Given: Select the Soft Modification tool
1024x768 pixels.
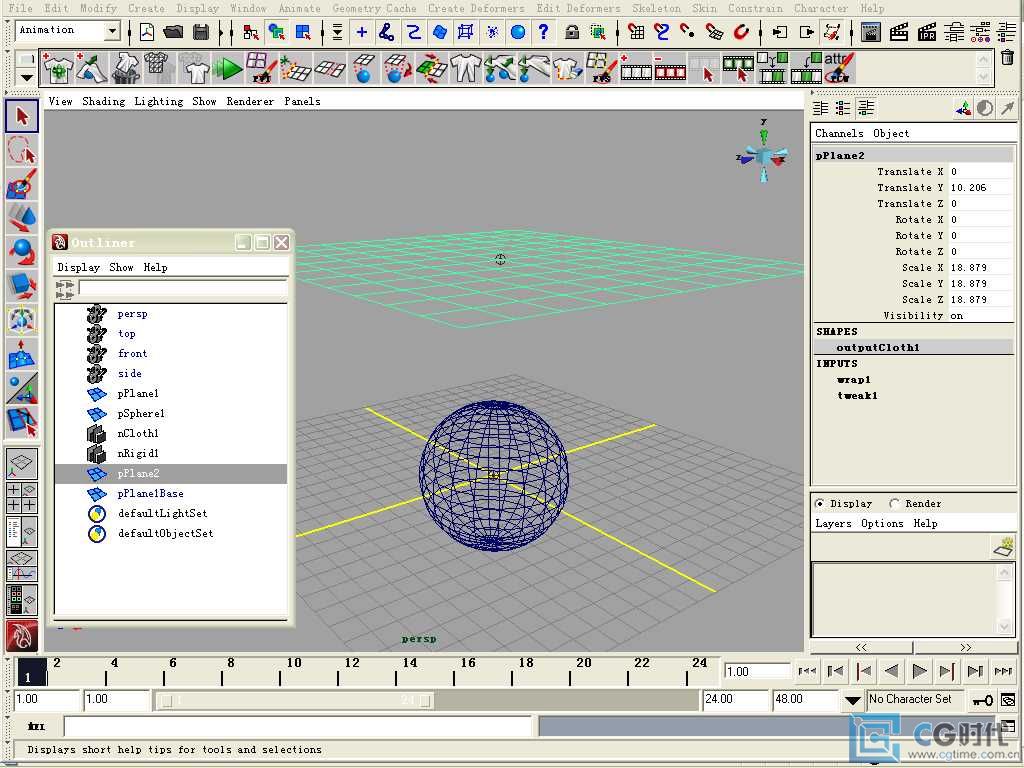Looking at the screenshot, I should [x=22, y=353].
